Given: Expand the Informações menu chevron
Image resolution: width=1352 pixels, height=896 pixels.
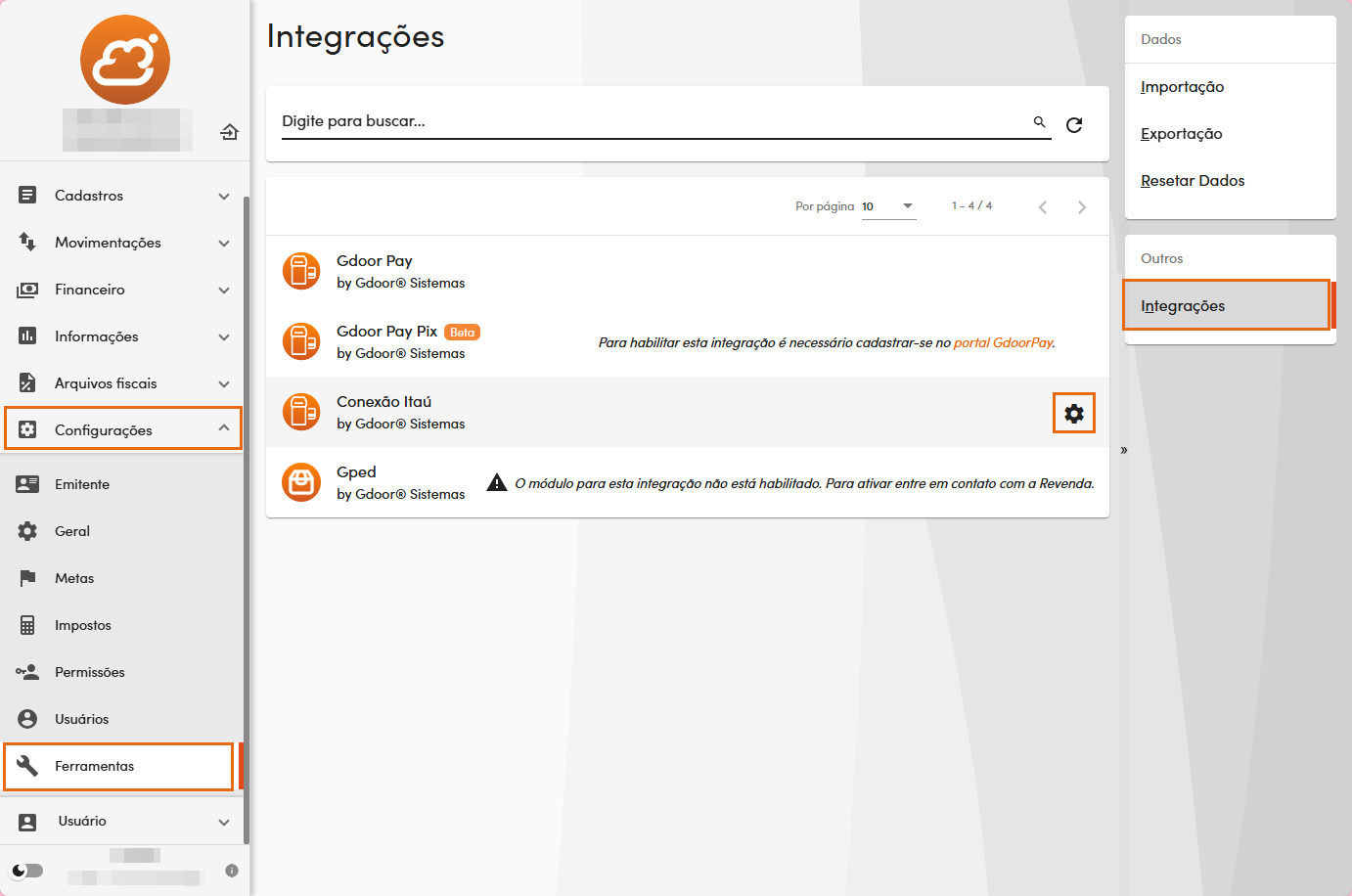Looking at the screenshot, I should [224, 337].
